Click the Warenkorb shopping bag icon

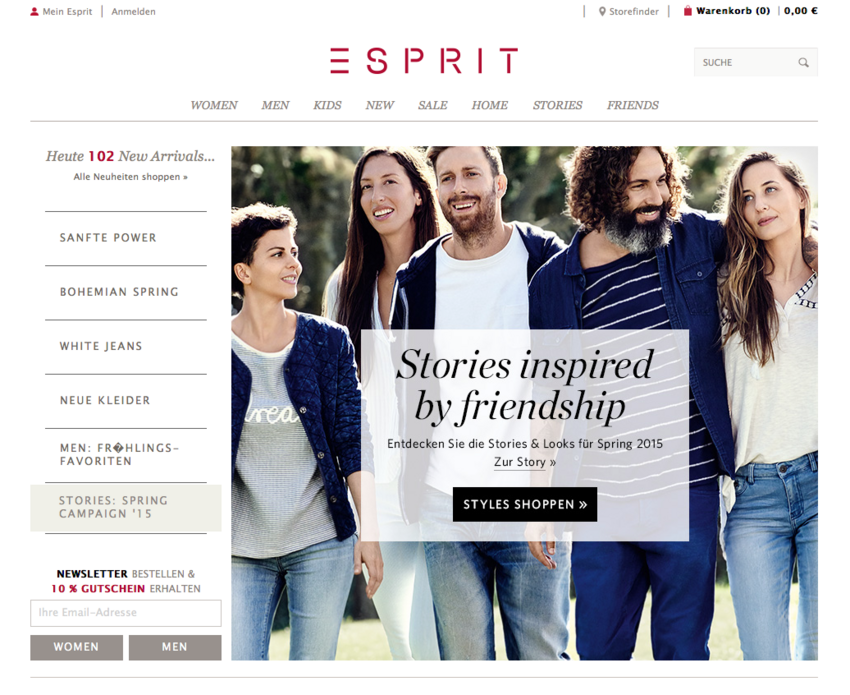click(x=687, y=11)
